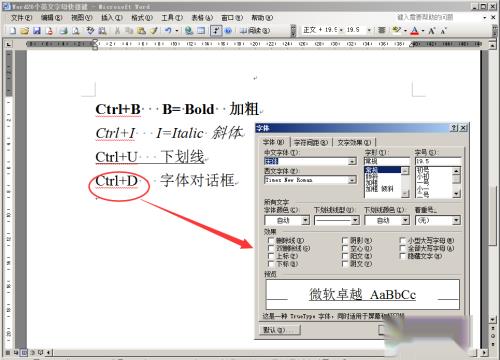Click the Tables and Borders icon in toolbar
The image size is (500, 360).
tap(201, 31)
